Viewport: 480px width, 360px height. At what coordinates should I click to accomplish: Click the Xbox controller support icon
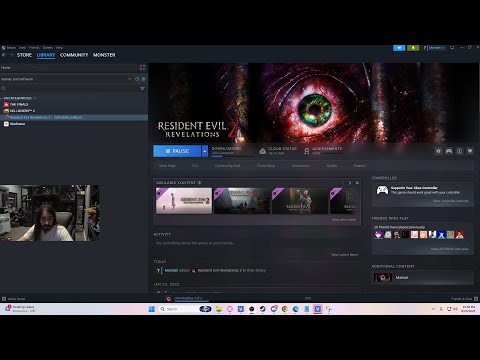pyautogui.click(x=382, y=190)
